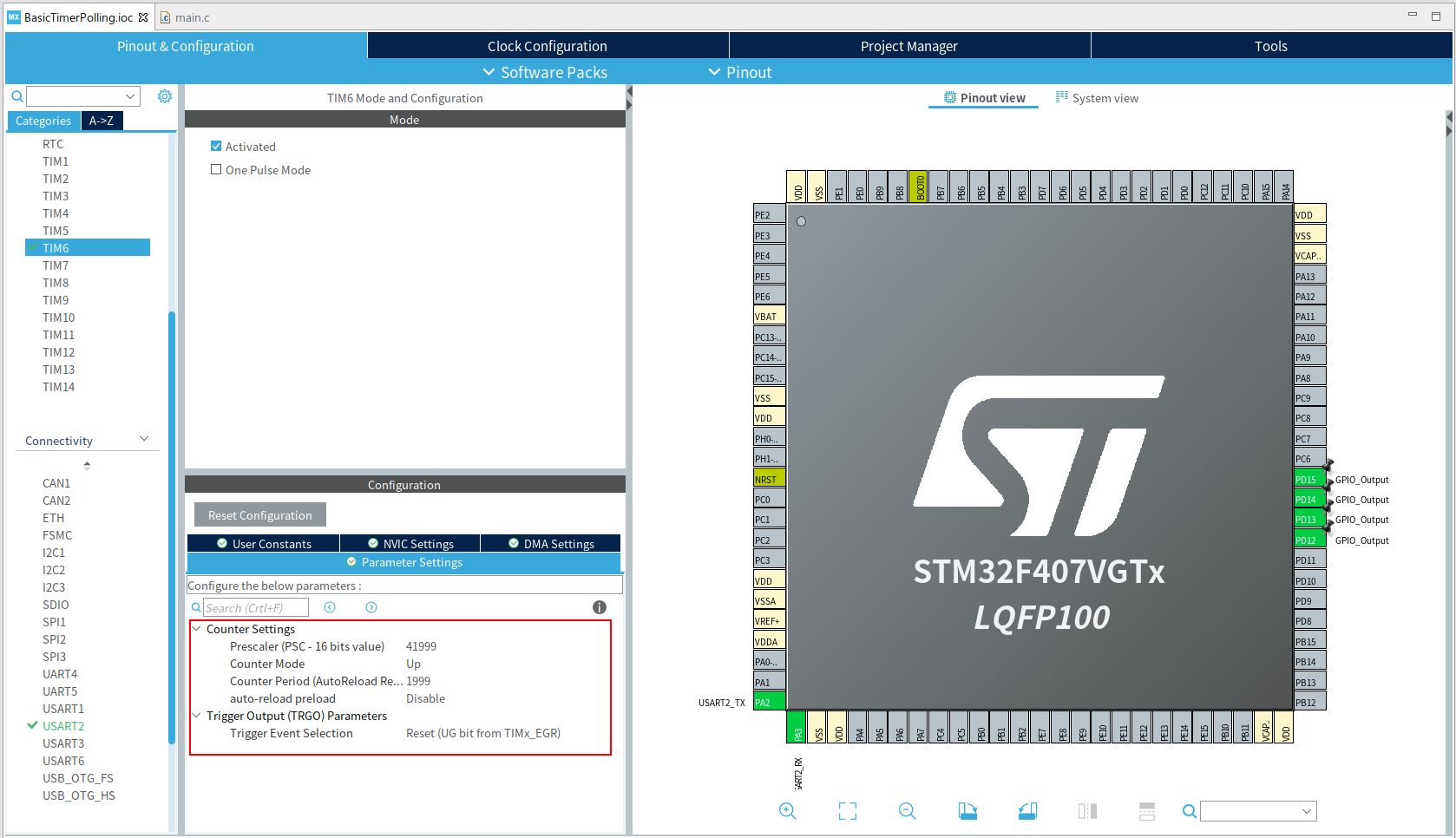This screenshot has height=838, width=1456.
Task: Collapse the Connectivity category
Action: tap(144, 439)
